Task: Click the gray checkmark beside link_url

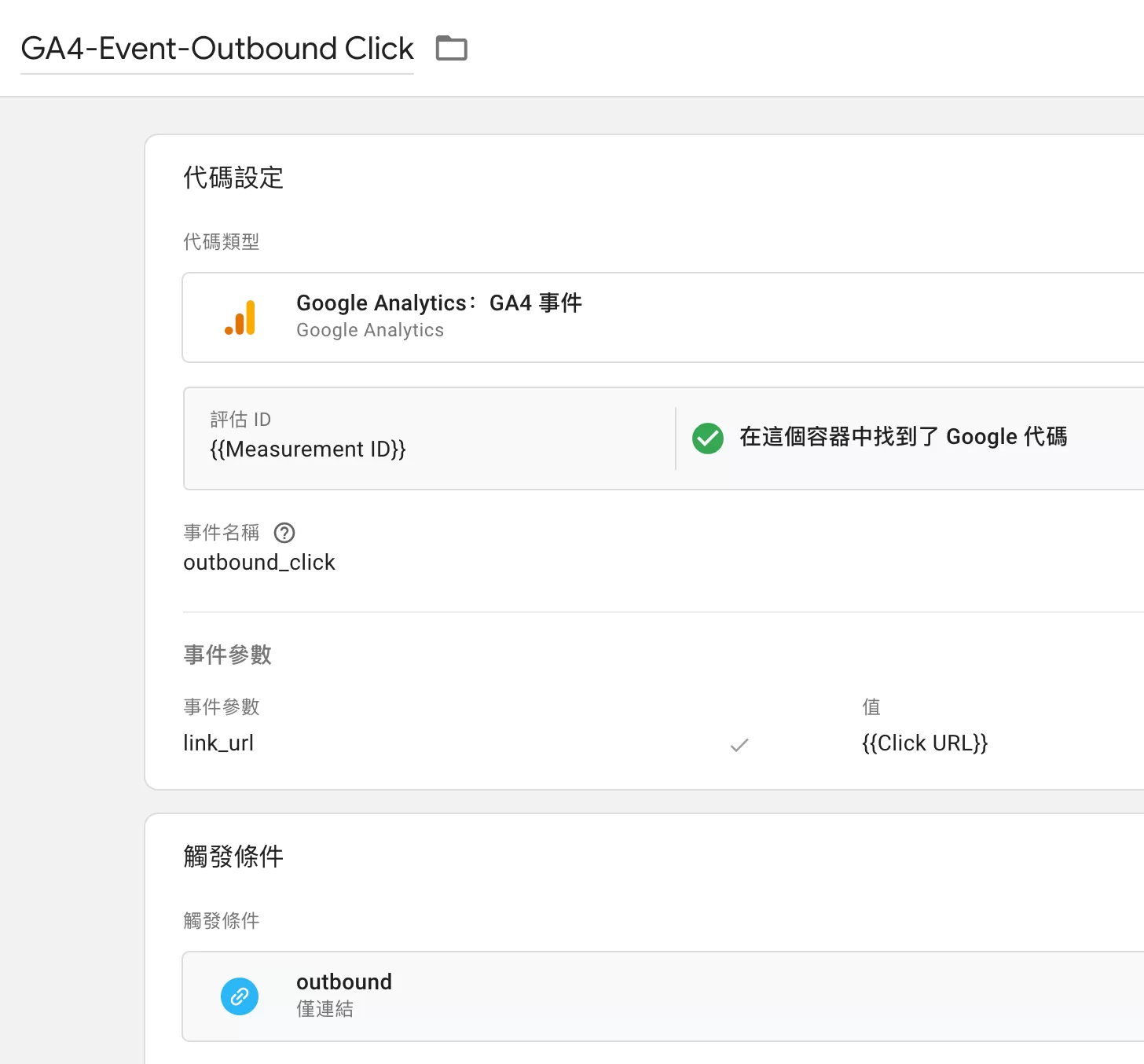Action: point(739,745)
